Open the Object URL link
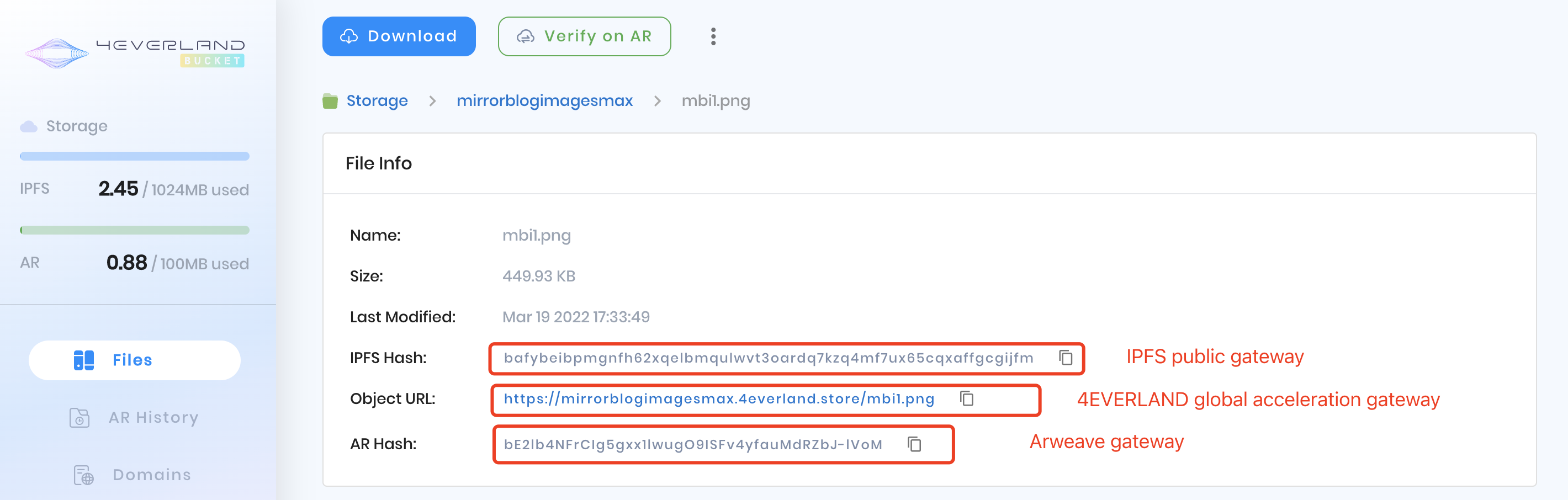1568x500 pixels. click(719, 398)
